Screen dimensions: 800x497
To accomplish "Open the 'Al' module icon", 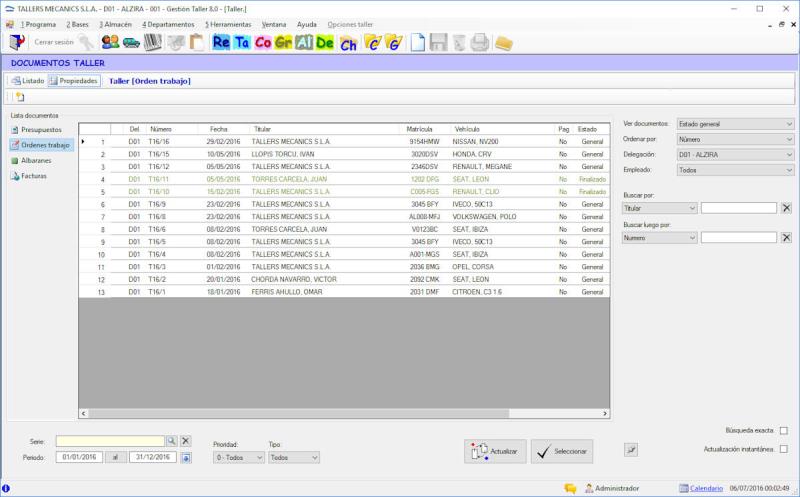I will click(x=304, y=42).
